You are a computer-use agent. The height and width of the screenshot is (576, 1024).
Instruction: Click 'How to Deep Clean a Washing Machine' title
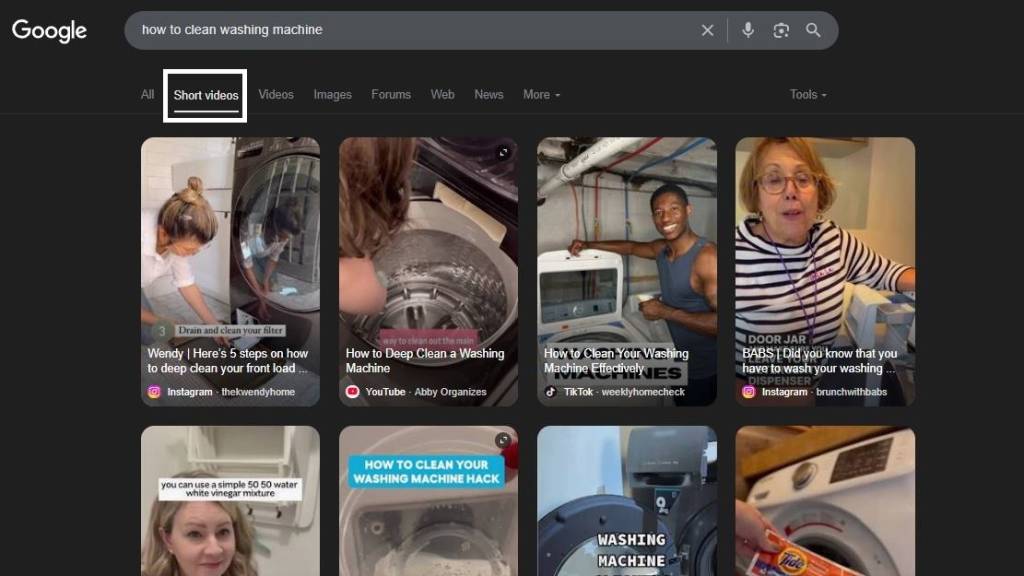pos(425,361)
